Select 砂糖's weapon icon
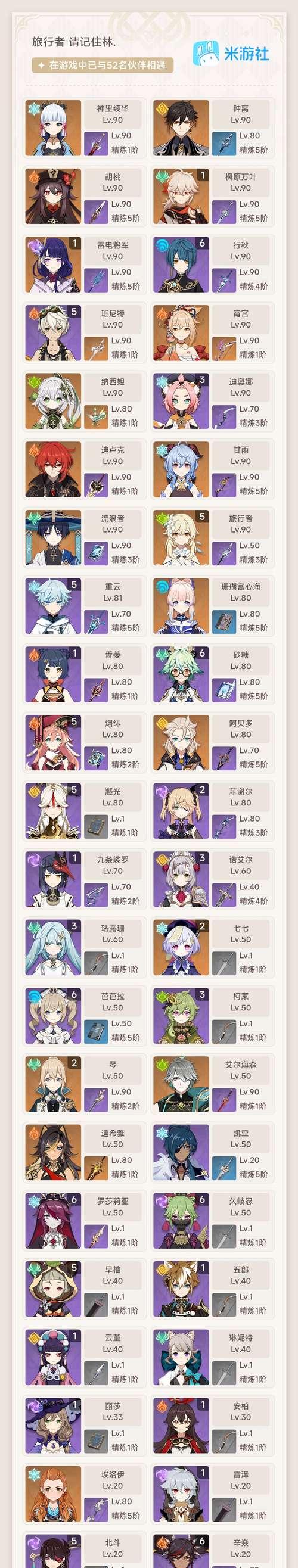The image size is (298, 1568). tap(223, 689)
